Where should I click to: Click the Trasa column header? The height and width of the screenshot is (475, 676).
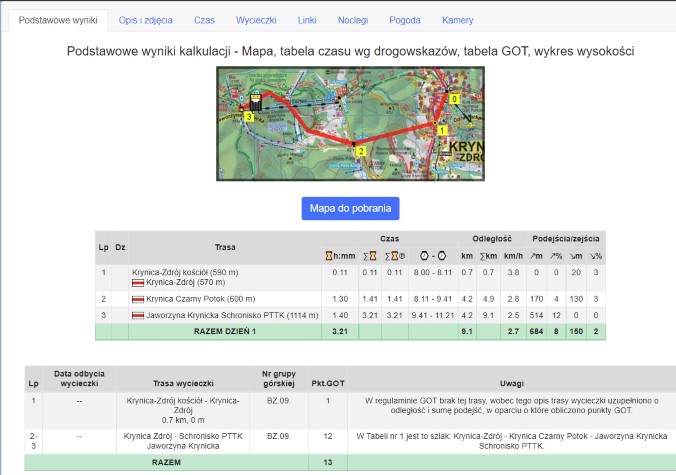225,247
